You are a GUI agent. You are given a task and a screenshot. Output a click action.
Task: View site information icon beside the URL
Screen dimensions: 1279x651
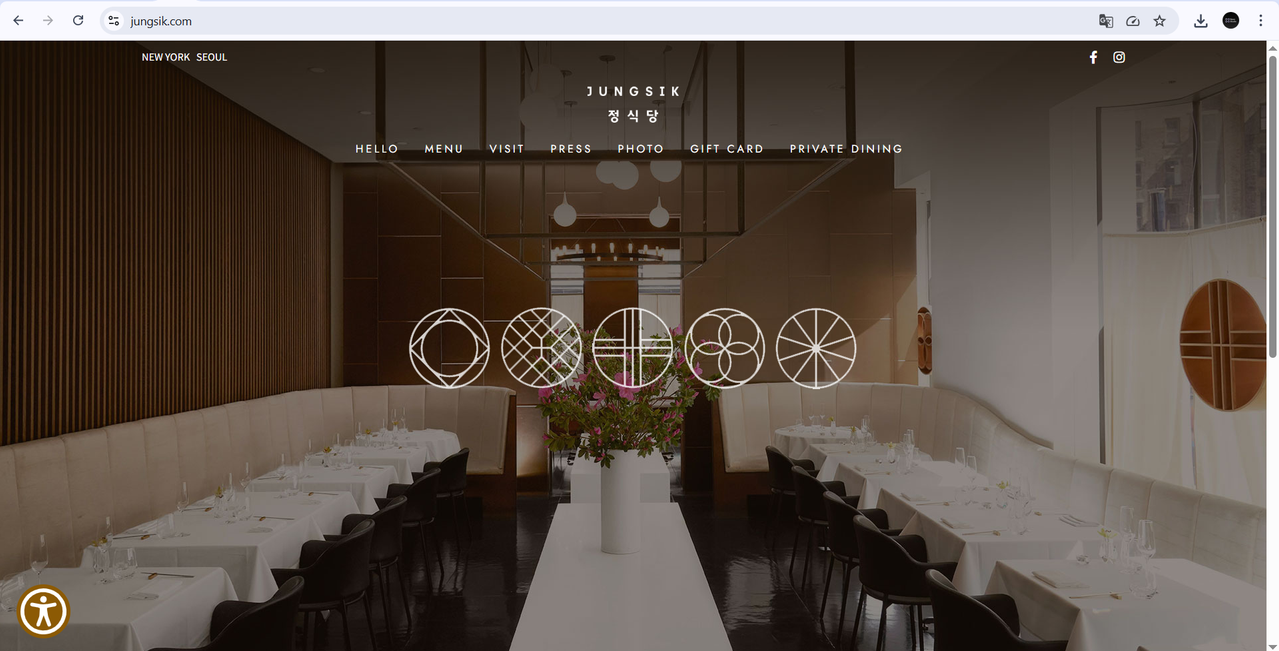pos(114,20)
